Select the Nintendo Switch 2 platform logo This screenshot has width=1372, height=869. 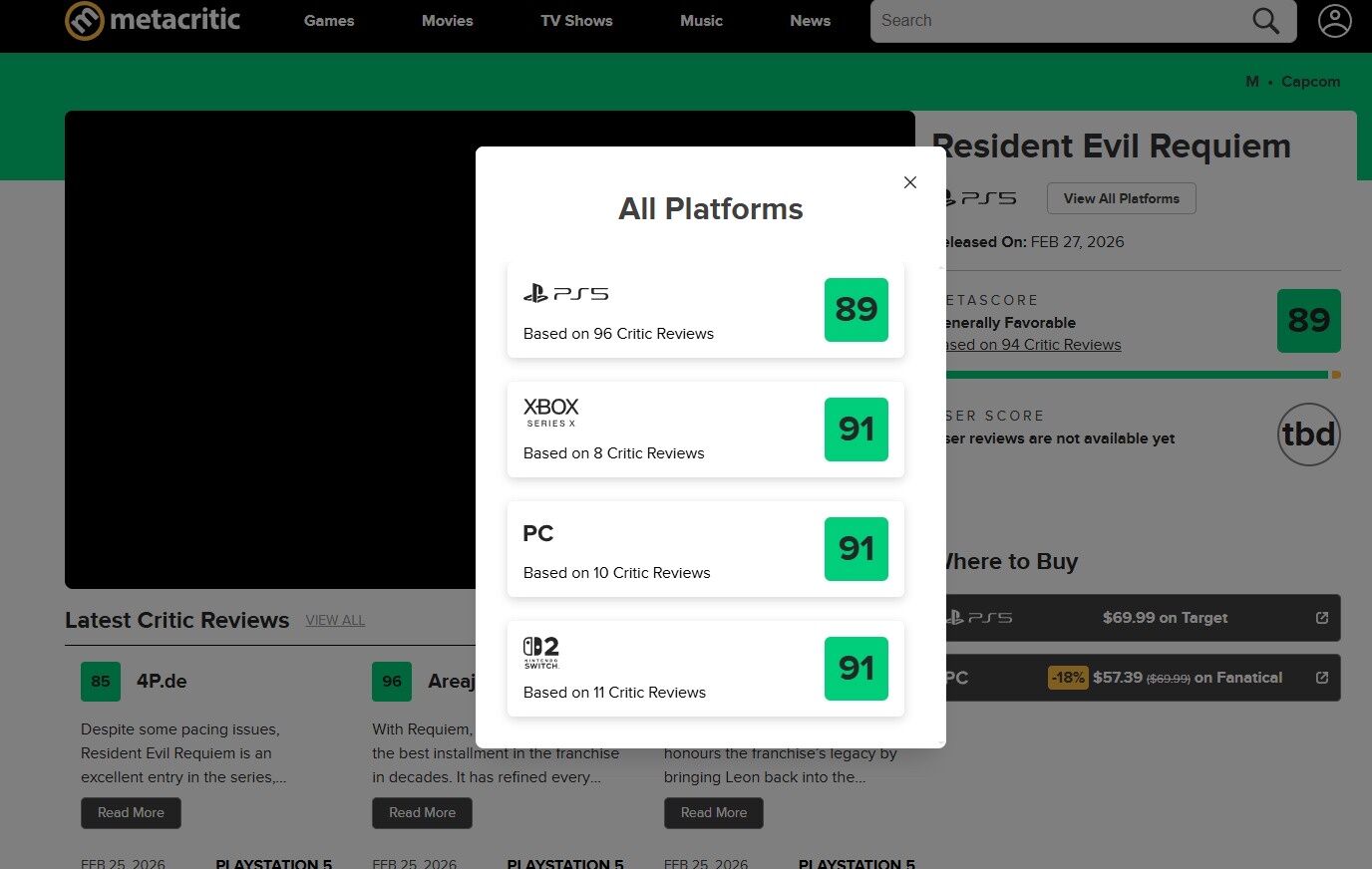tap(541, 653)
